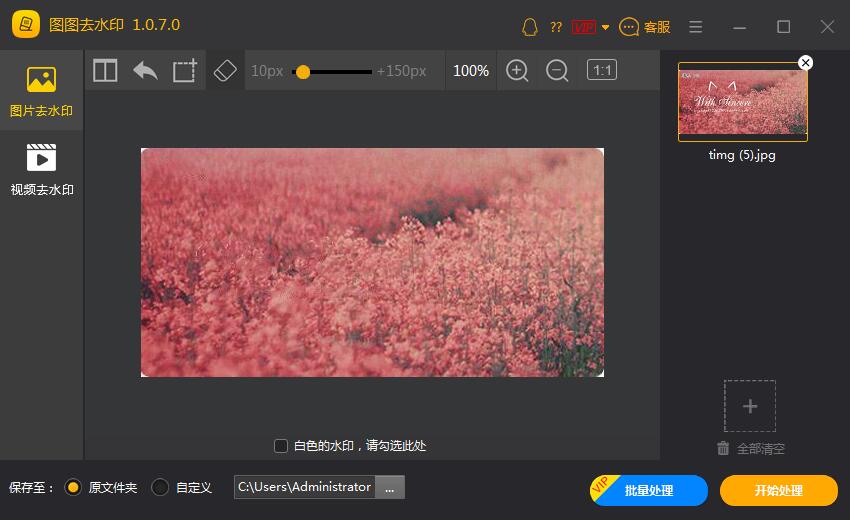Remove timg (5).jpg with the X badge
The image size is (850, 520).
click(x=805, y=63)
